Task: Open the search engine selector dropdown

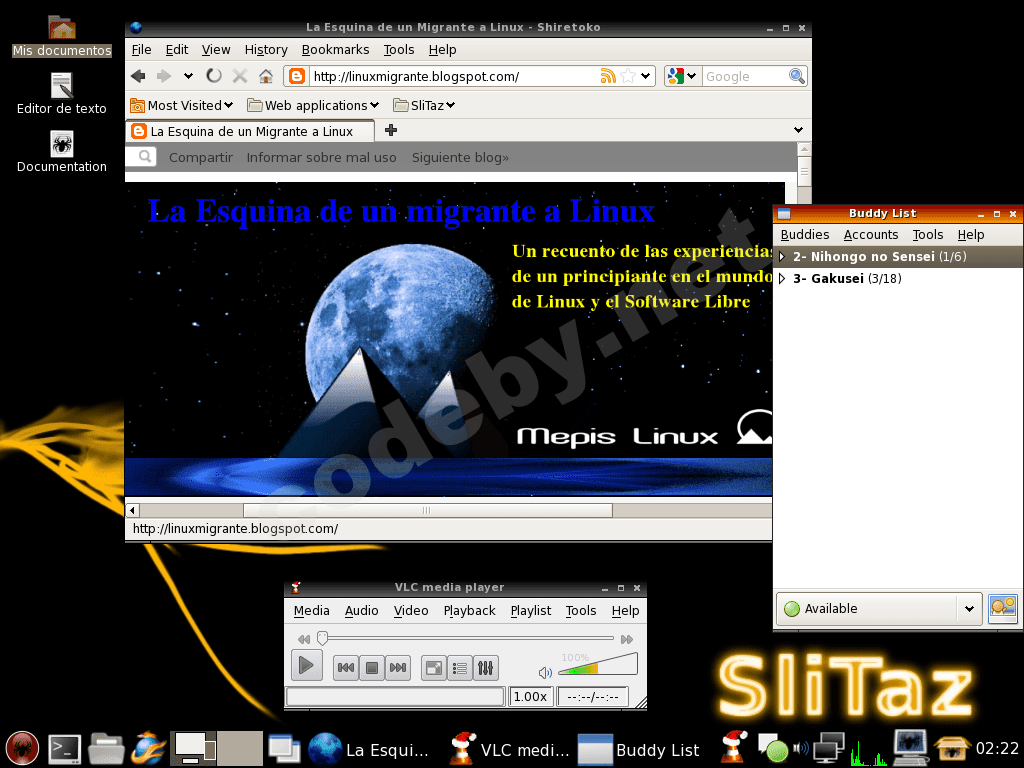Action: 682,76
